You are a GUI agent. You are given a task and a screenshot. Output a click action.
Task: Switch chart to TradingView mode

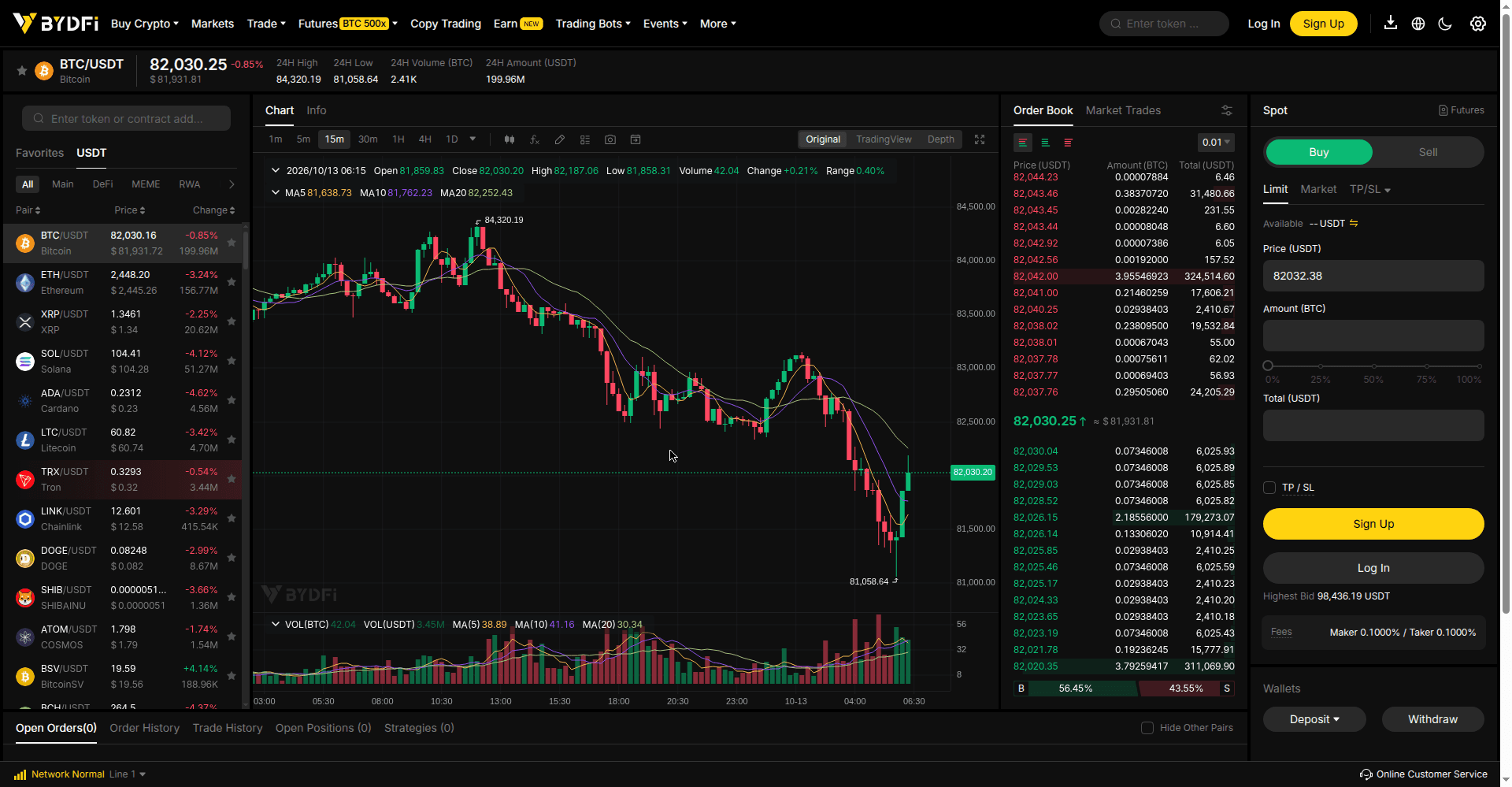pos(884,139)
